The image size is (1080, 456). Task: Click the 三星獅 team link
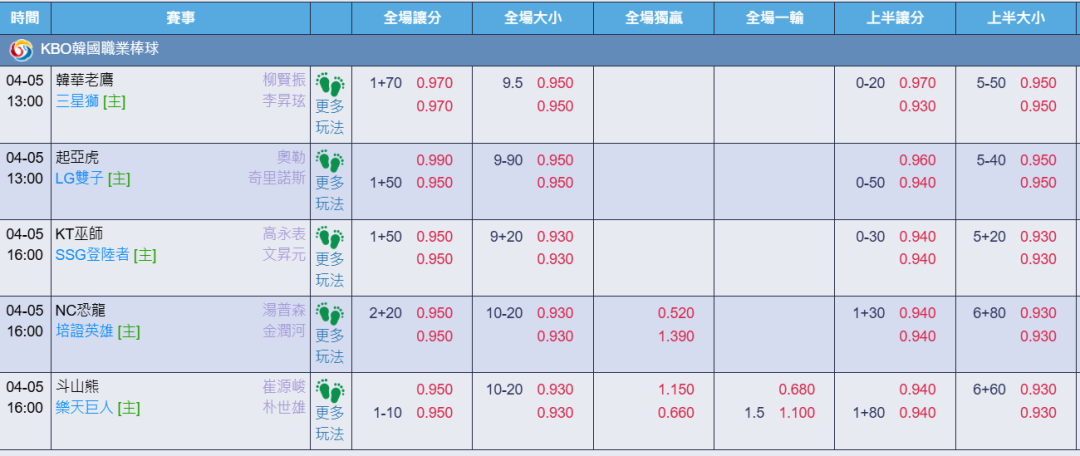click(x=77, y=102)
